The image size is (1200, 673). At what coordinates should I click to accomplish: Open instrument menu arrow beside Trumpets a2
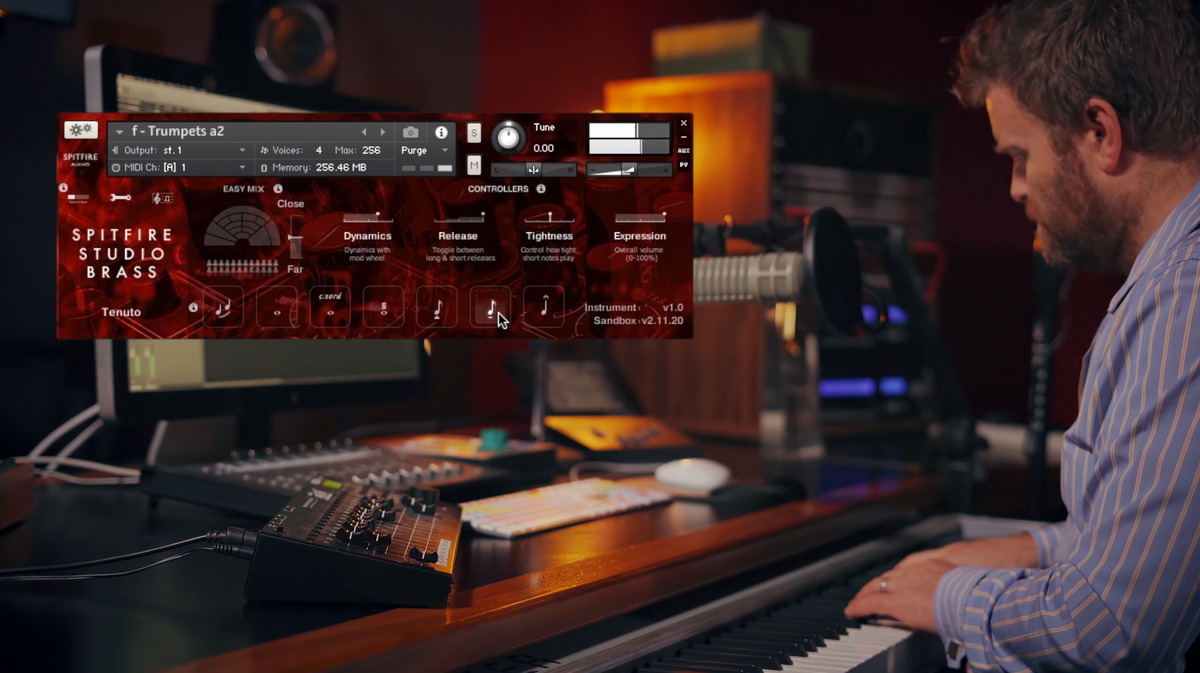coord(120,132)
